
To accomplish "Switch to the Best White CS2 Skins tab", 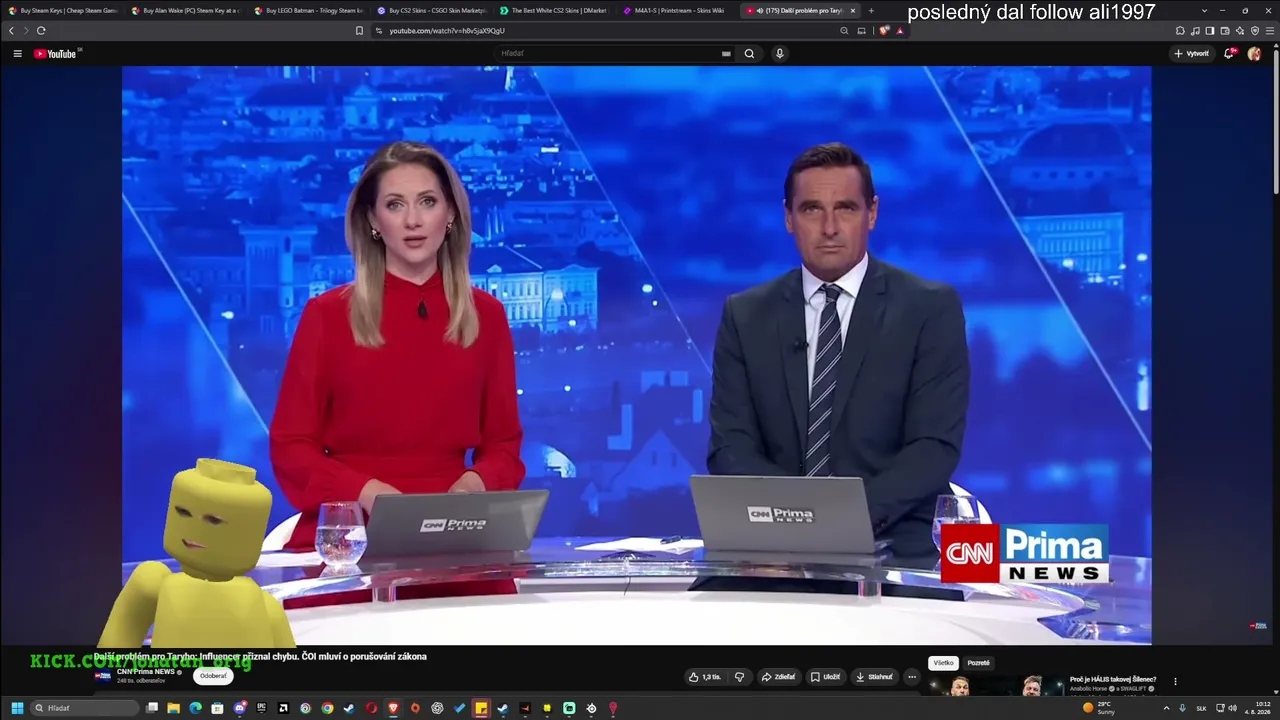I will (555, 10).
